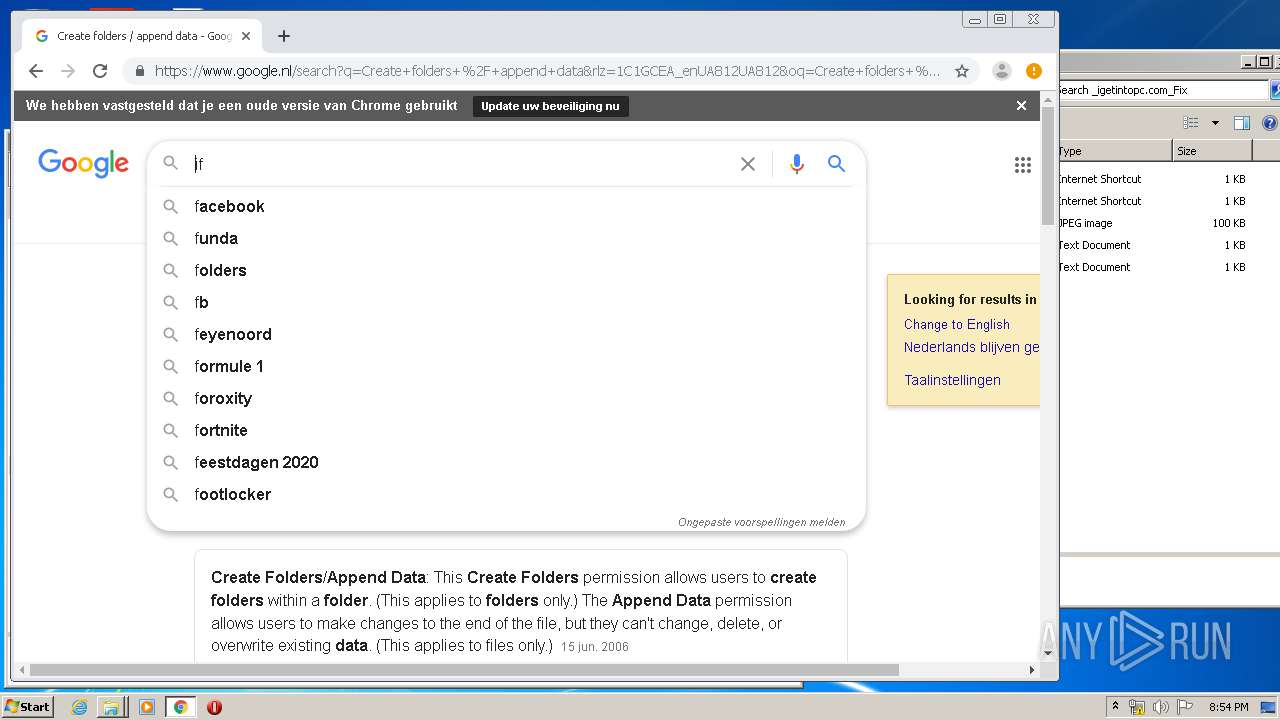
Task: Open Windows Explorer taskbar icon
Action: tap(111, 707)
